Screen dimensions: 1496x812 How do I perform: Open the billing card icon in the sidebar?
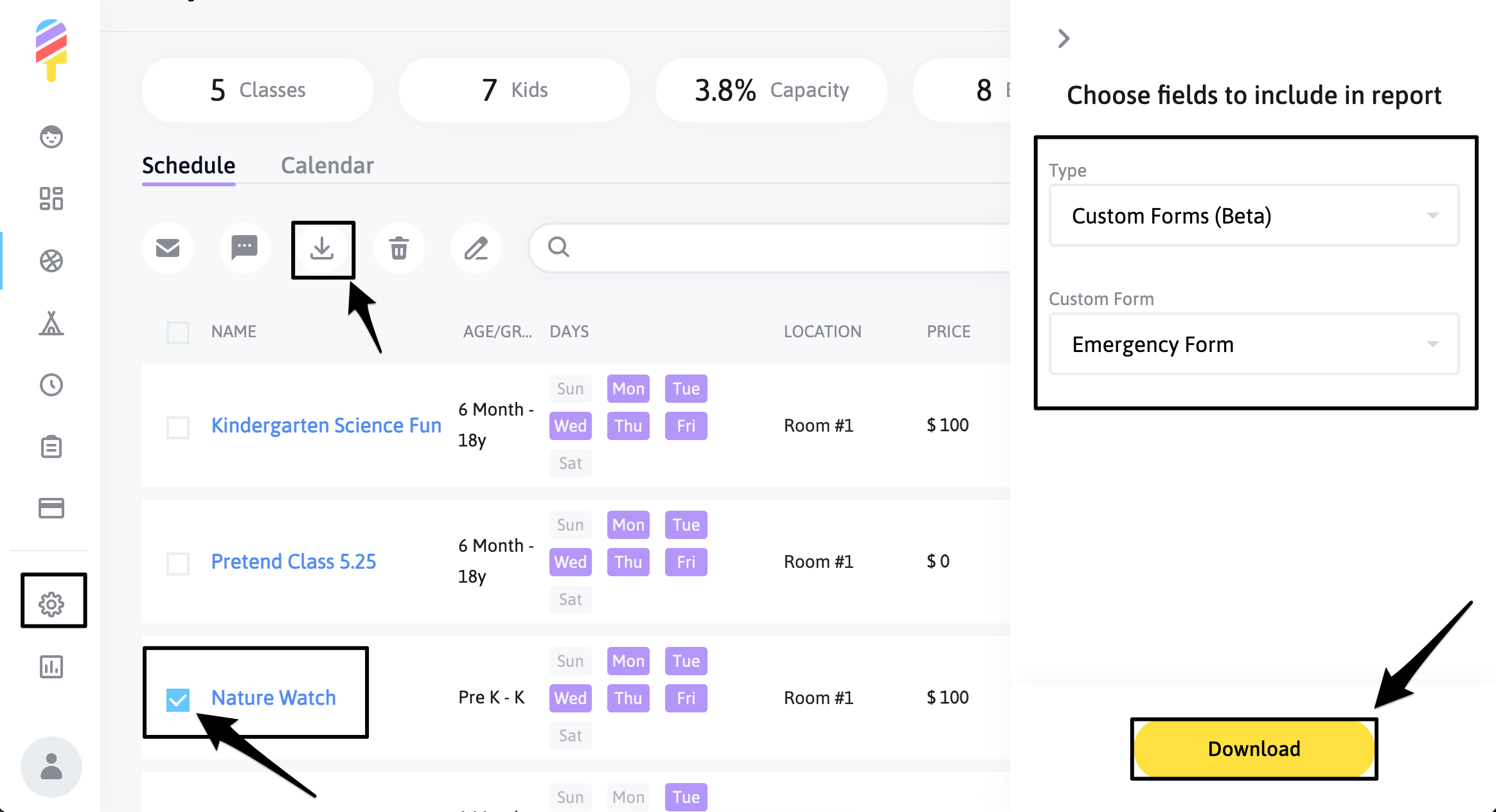(51, 509)
